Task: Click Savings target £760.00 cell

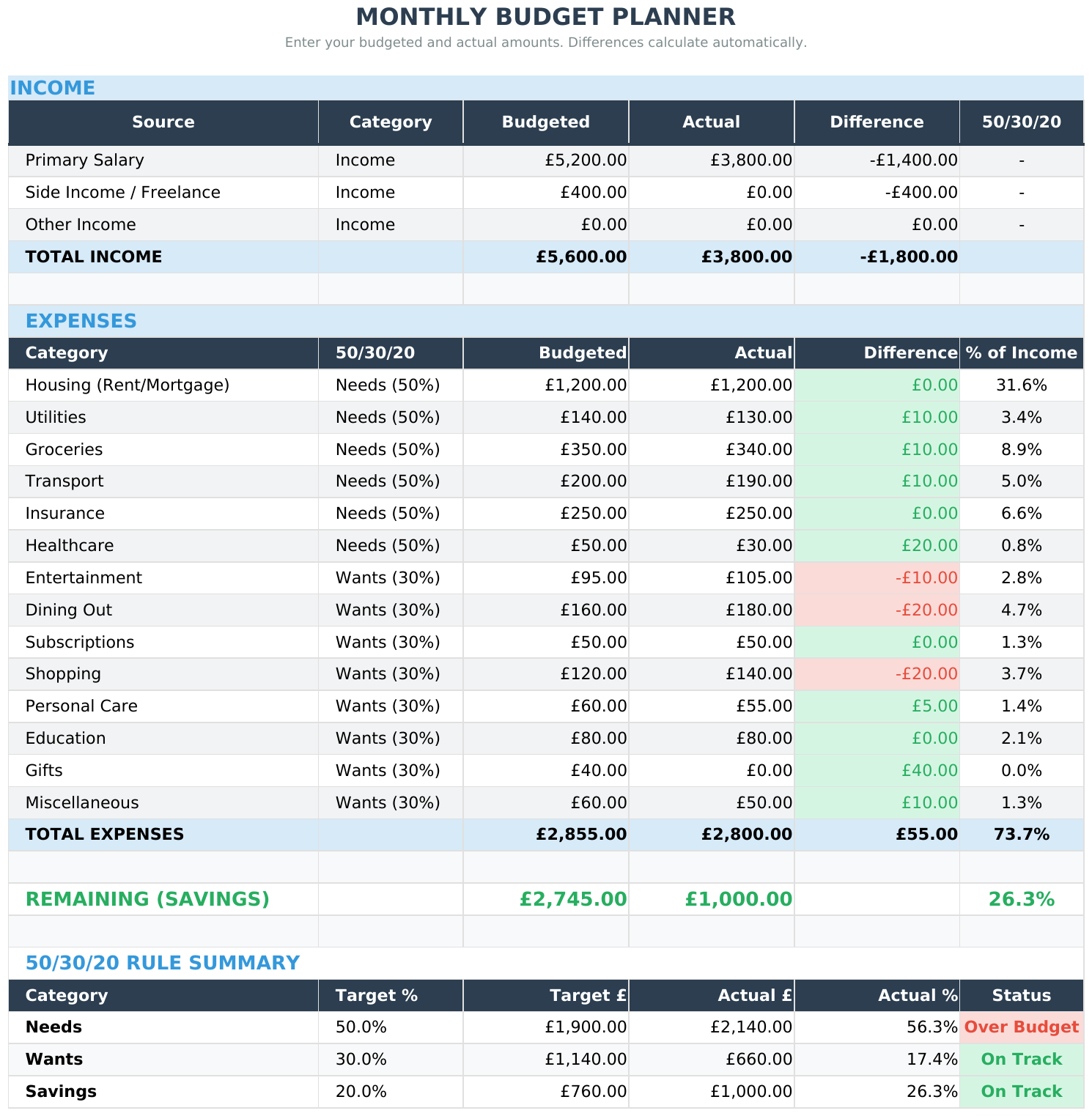Action: [546, 1092]
